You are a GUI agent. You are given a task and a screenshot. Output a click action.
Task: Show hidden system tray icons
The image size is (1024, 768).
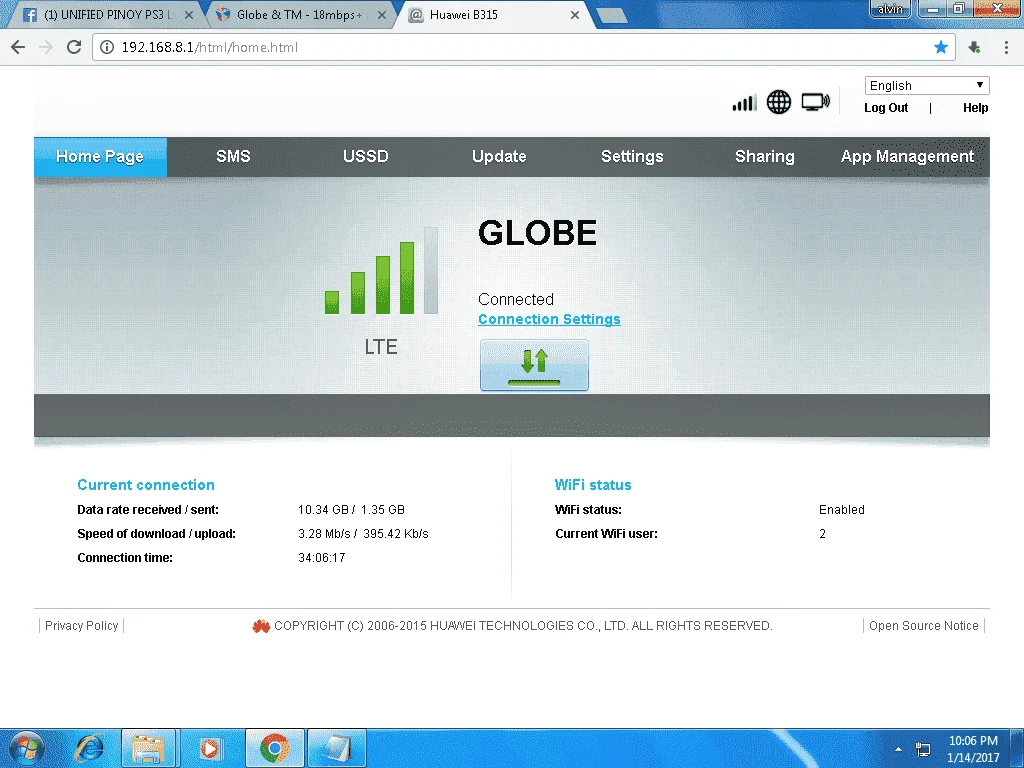(899, 749)
